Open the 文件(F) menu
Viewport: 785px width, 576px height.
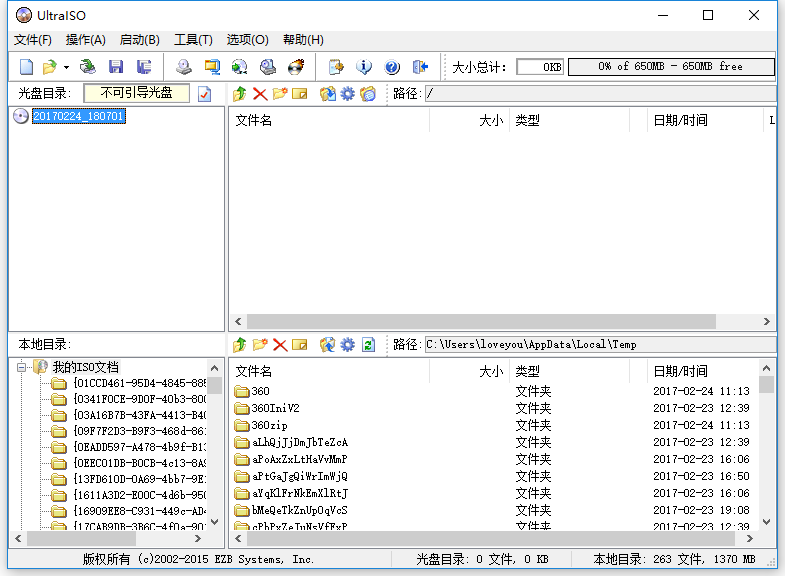click(33, 40)
